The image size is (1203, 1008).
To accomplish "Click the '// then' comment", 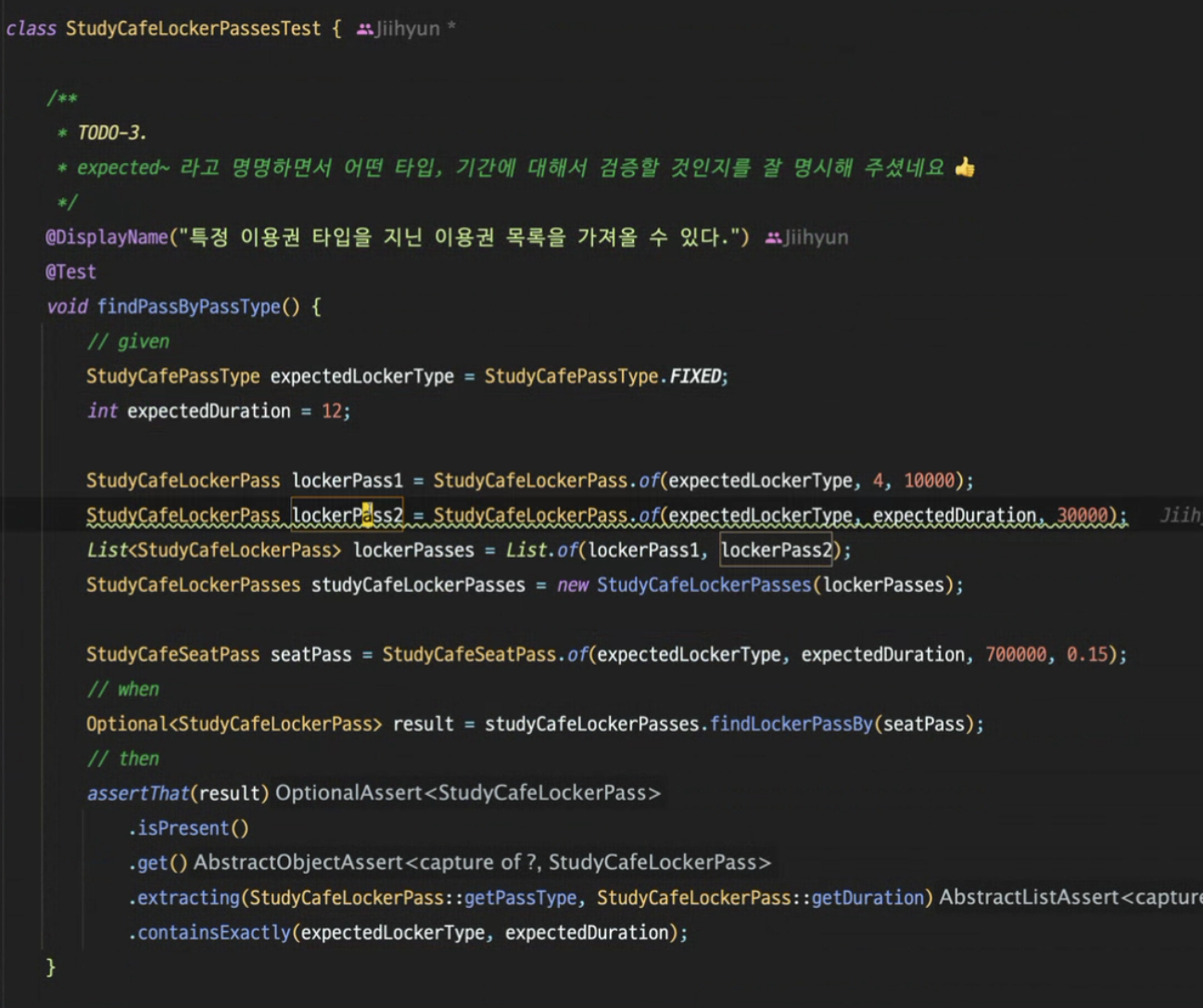I will pyautogui.click(x=123, y=759).
